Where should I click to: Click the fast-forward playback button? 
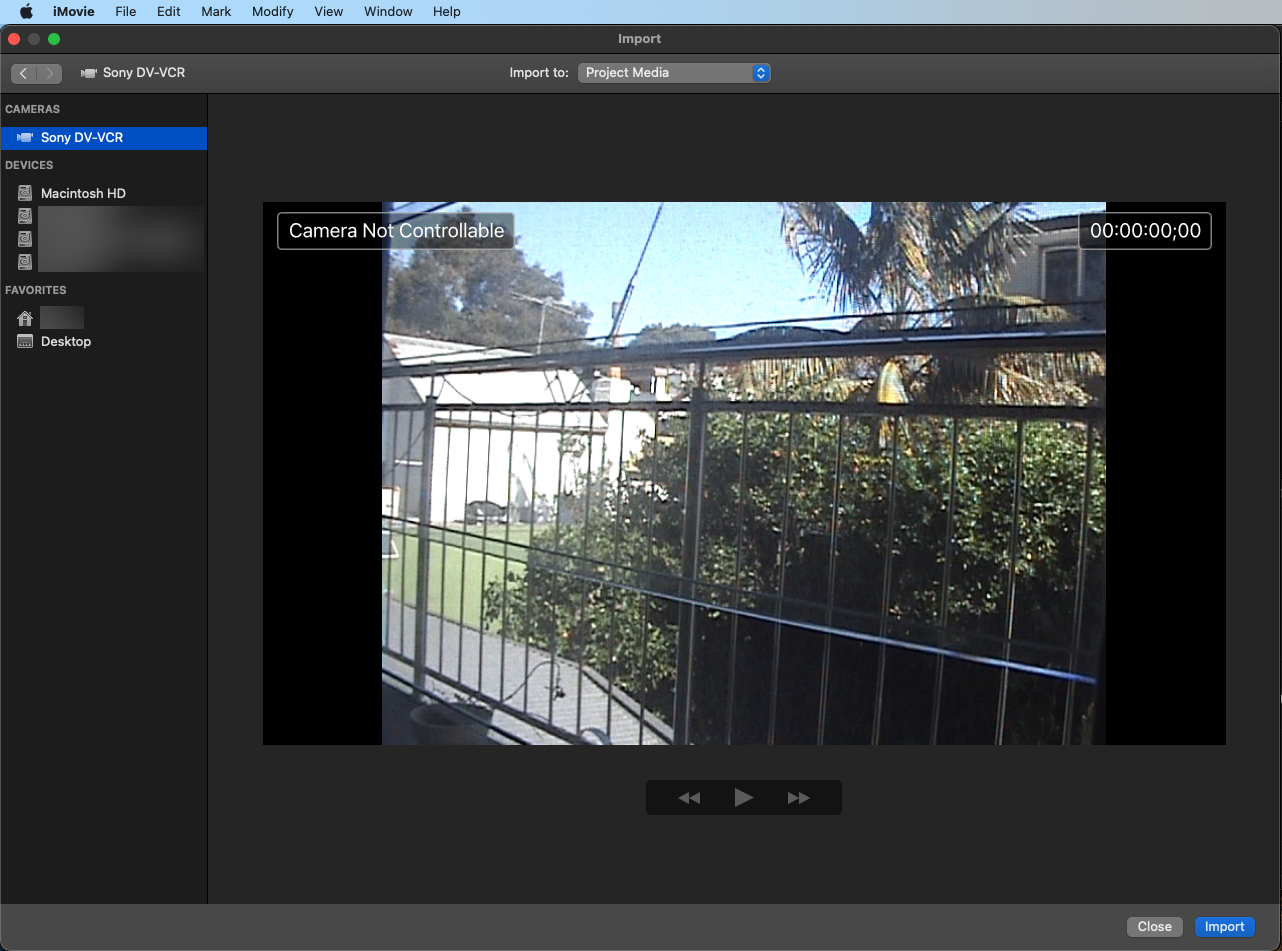pos(798,798)
